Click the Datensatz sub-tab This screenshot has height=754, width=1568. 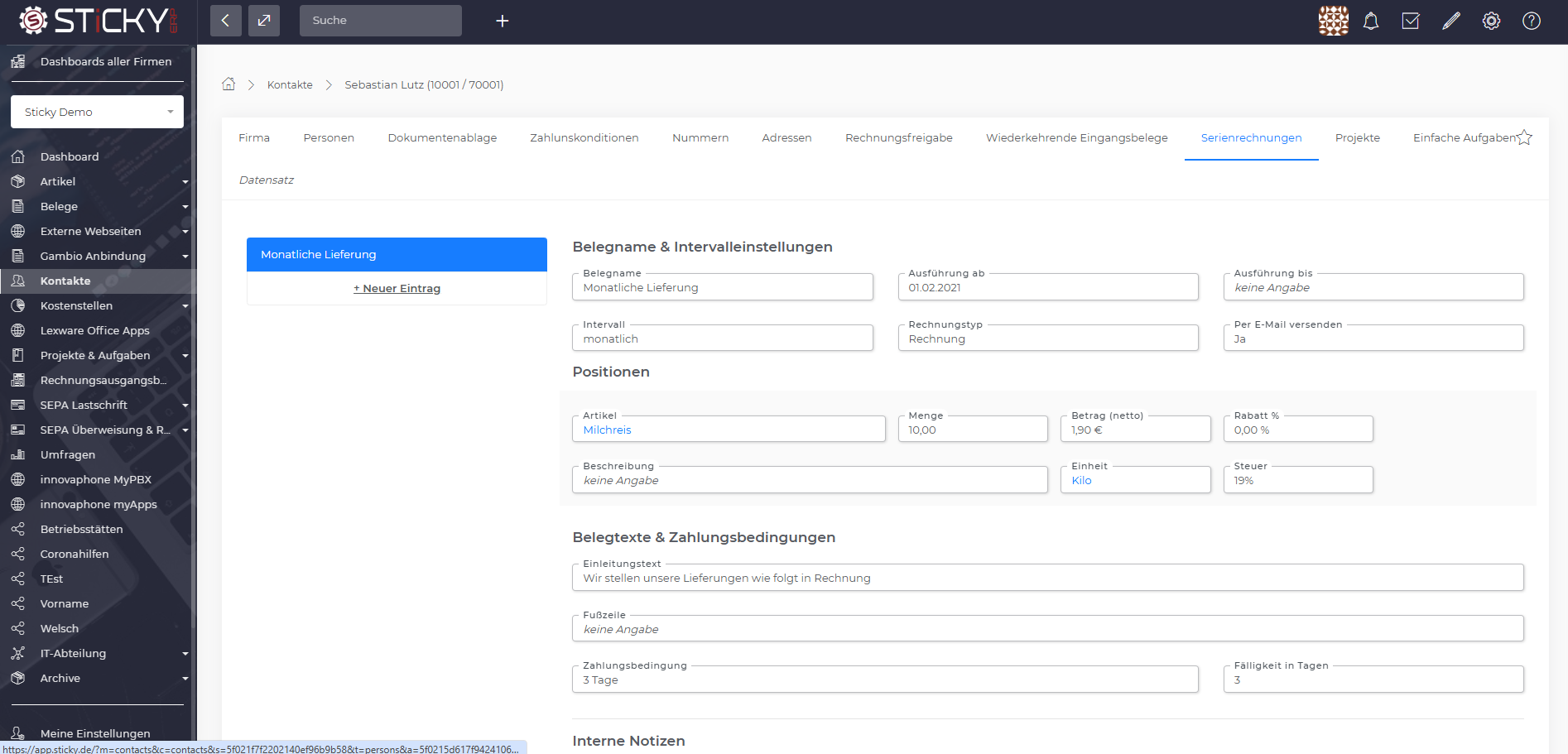(266, 180)
